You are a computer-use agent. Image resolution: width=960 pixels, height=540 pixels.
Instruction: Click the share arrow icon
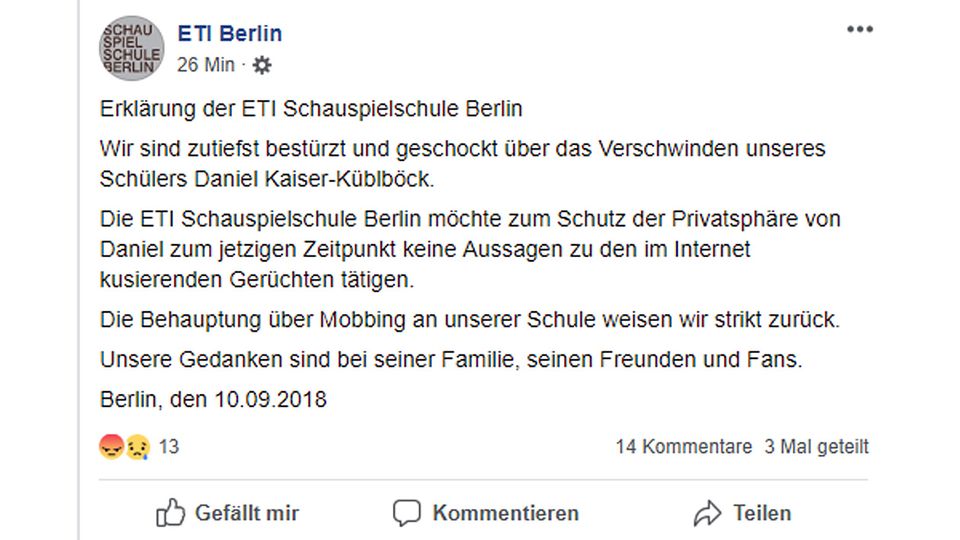pyautogui.click(x=707, y=514)
